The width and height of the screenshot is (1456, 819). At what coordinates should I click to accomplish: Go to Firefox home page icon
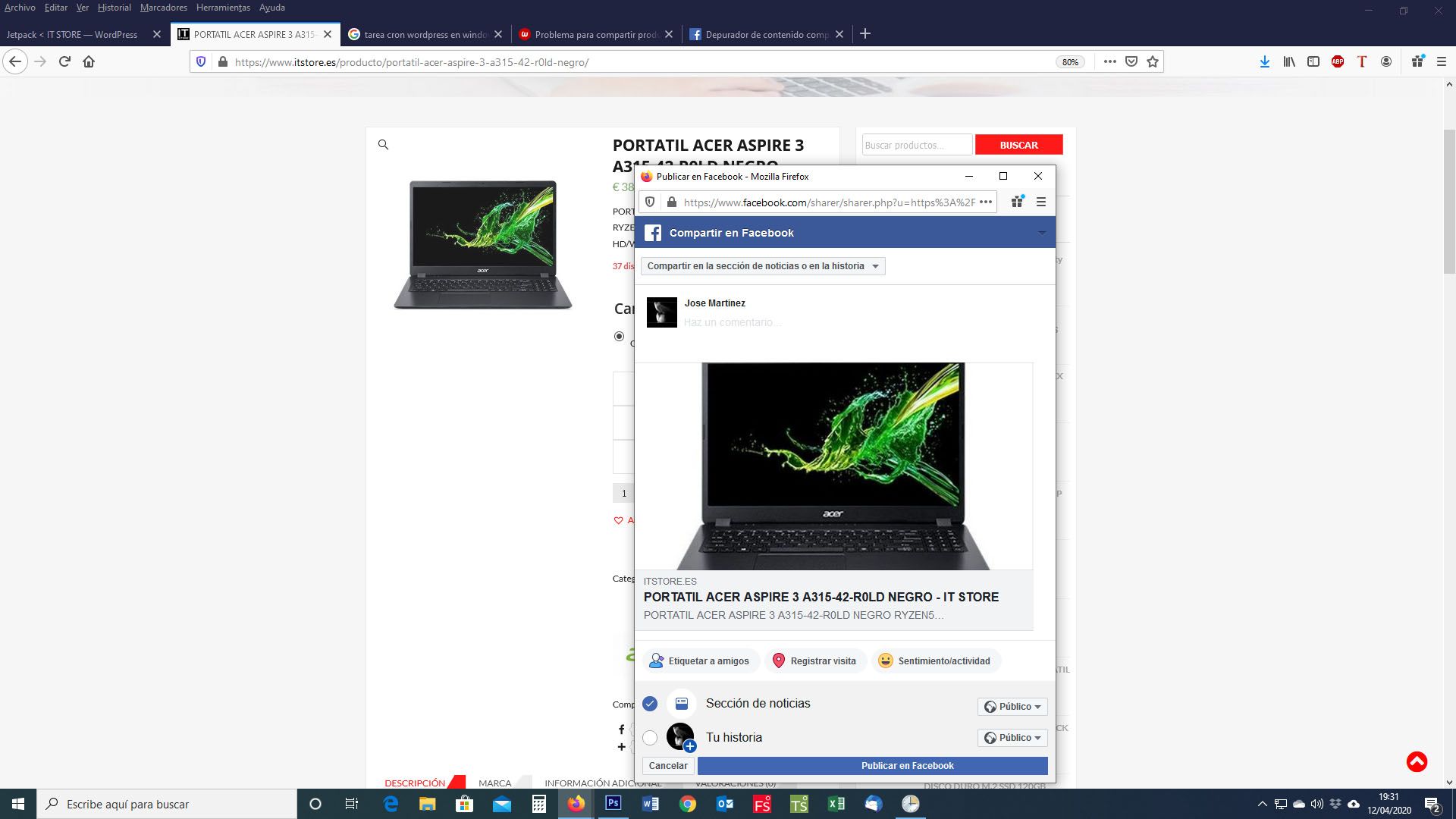(89, 61)
